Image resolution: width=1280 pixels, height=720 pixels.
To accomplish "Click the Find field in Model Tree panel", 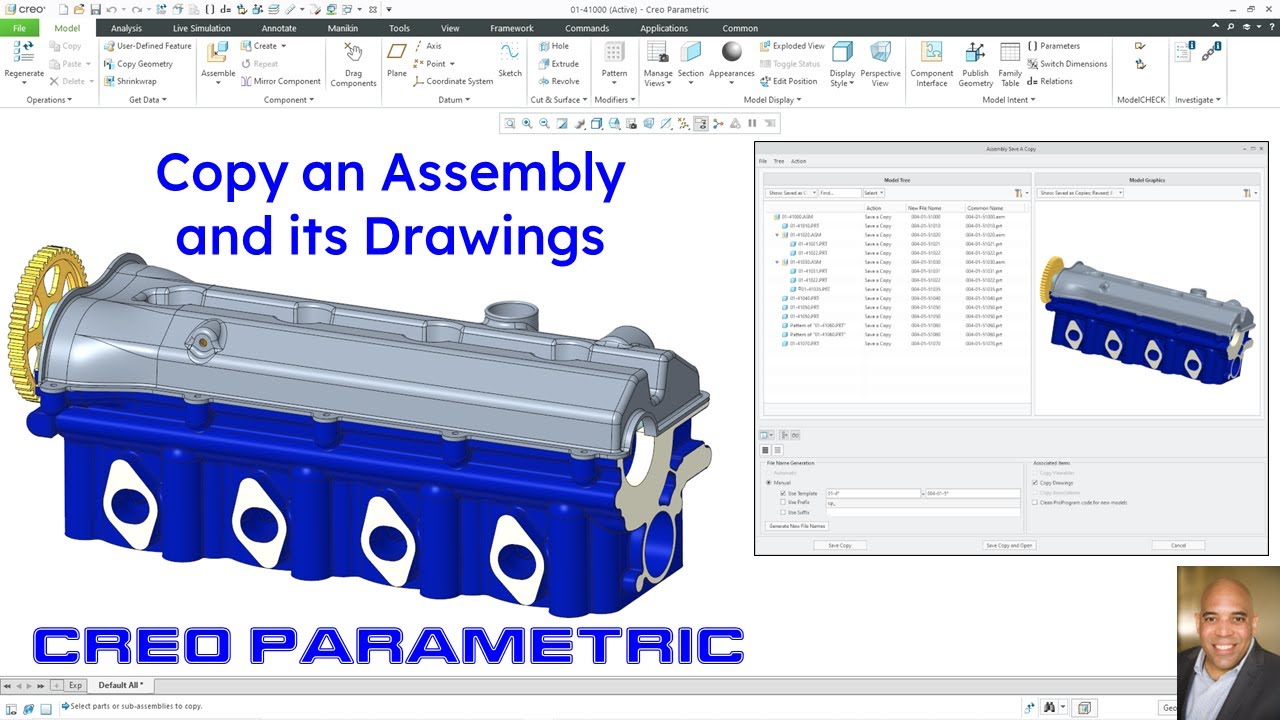I will click(839, 193).
